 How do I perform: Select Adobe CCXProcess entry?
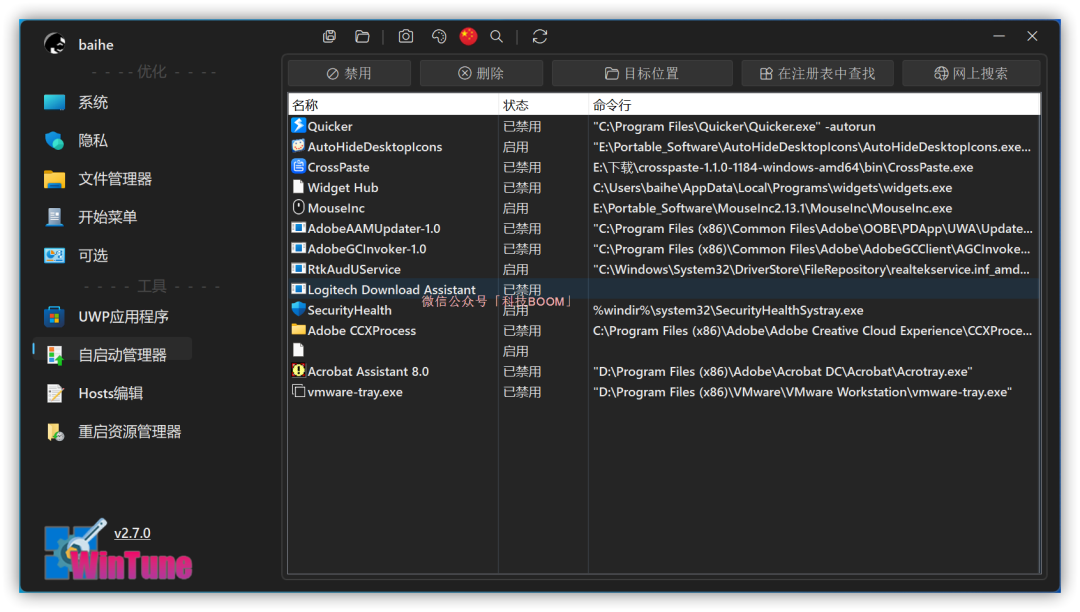click(664, 330)
